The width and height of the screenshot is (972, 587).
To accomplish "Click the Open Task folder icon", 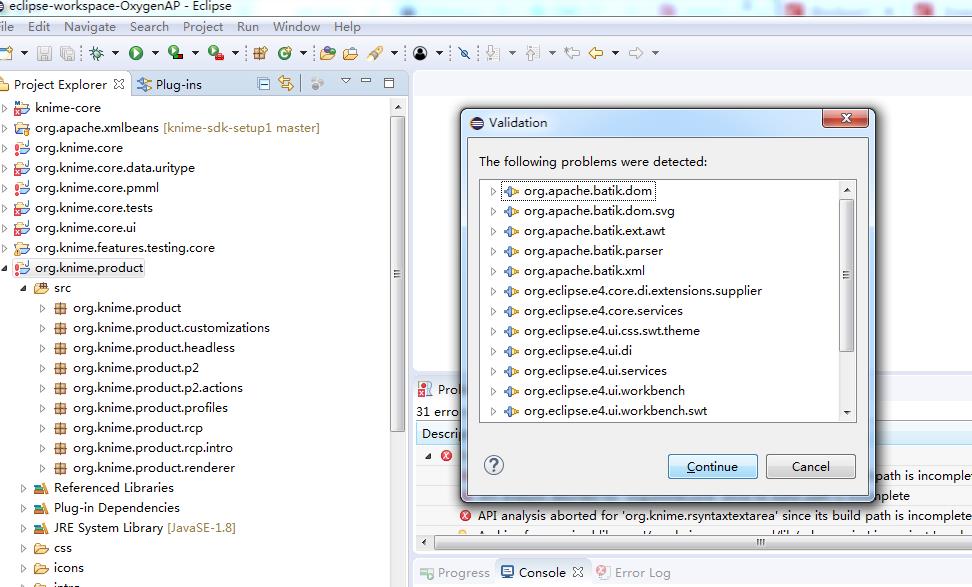I will tap(350, 53).
